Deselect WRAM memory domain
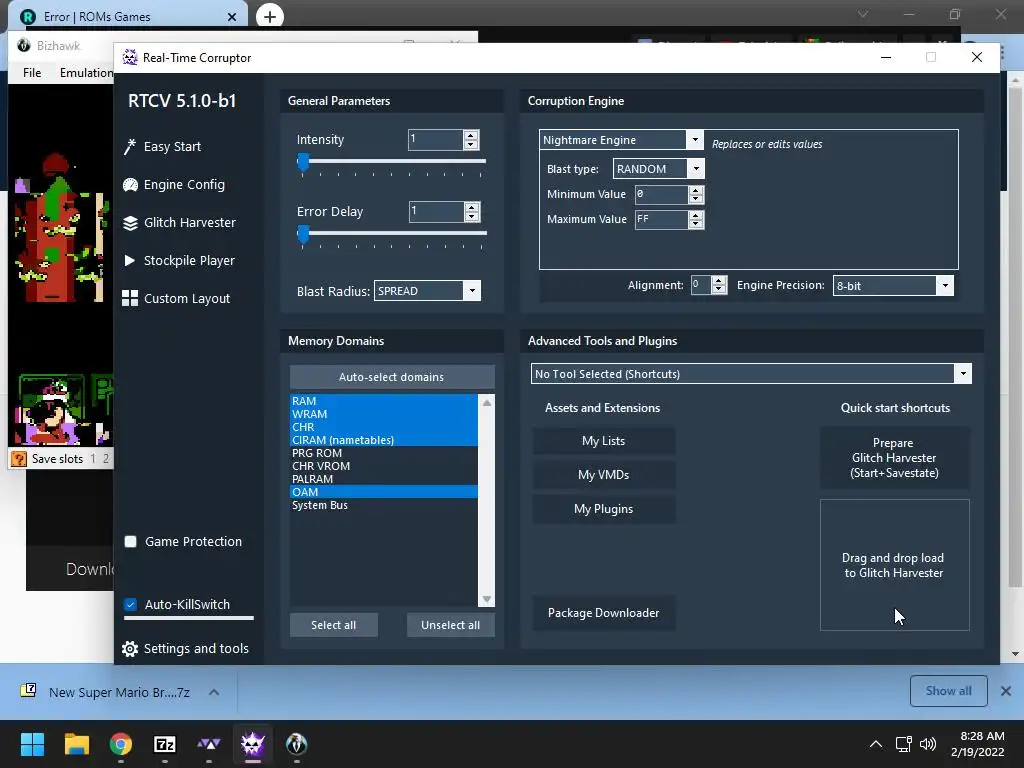The height and width of the screenshot is (768, 1024). 383,414
